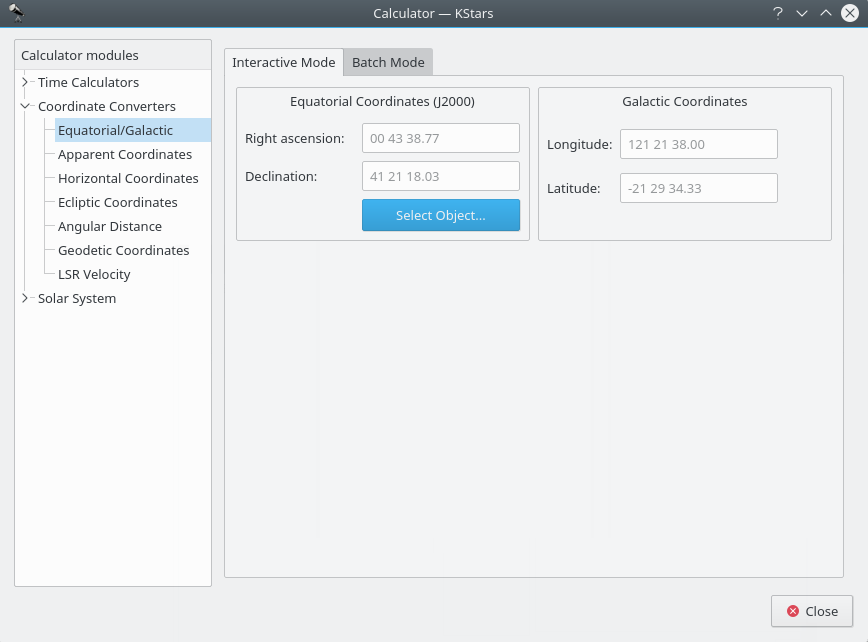Focus the Declination input field

[440, 176]
